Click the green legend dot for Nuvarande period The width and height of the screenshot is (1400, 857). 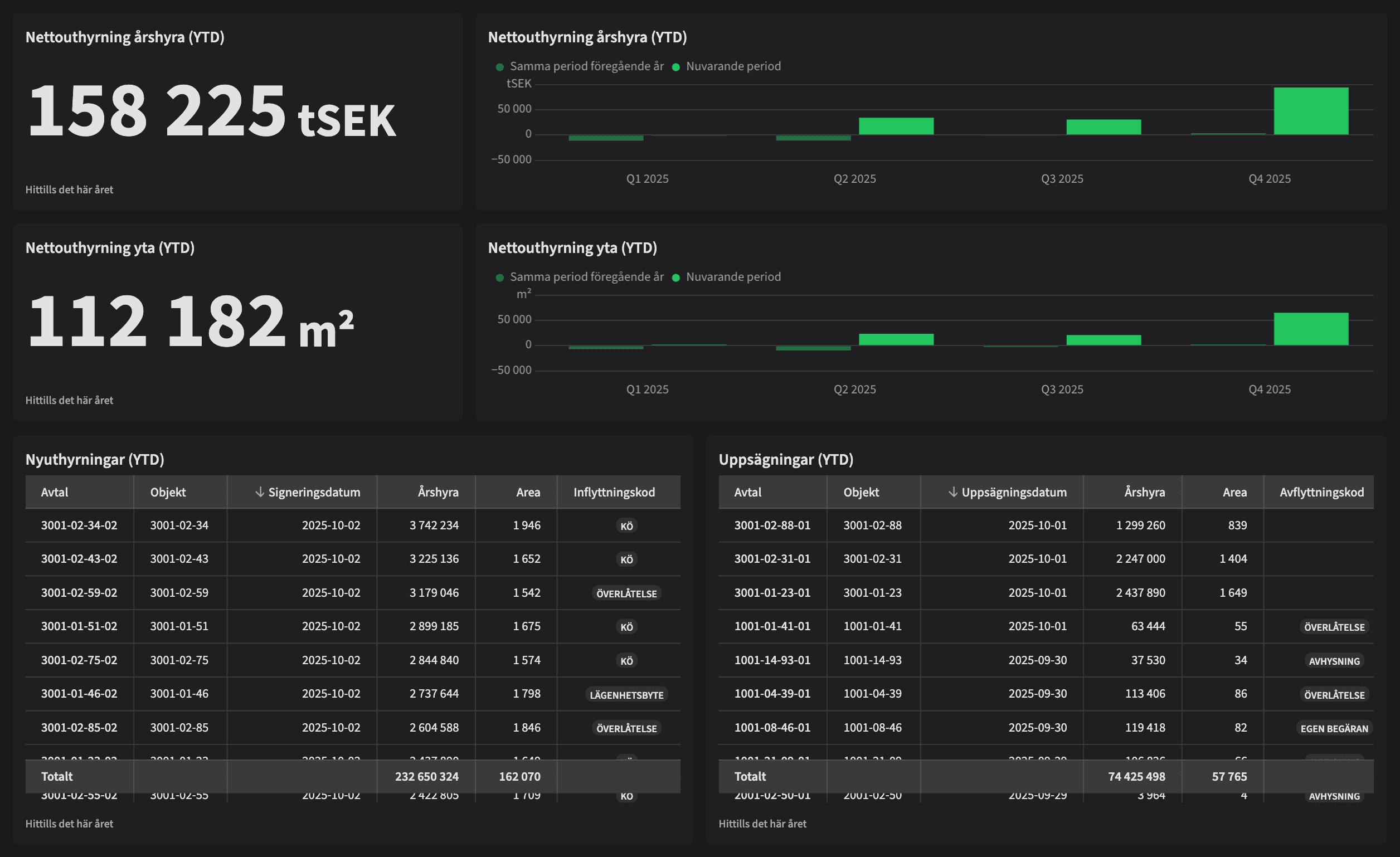click(x=675, y=66)
